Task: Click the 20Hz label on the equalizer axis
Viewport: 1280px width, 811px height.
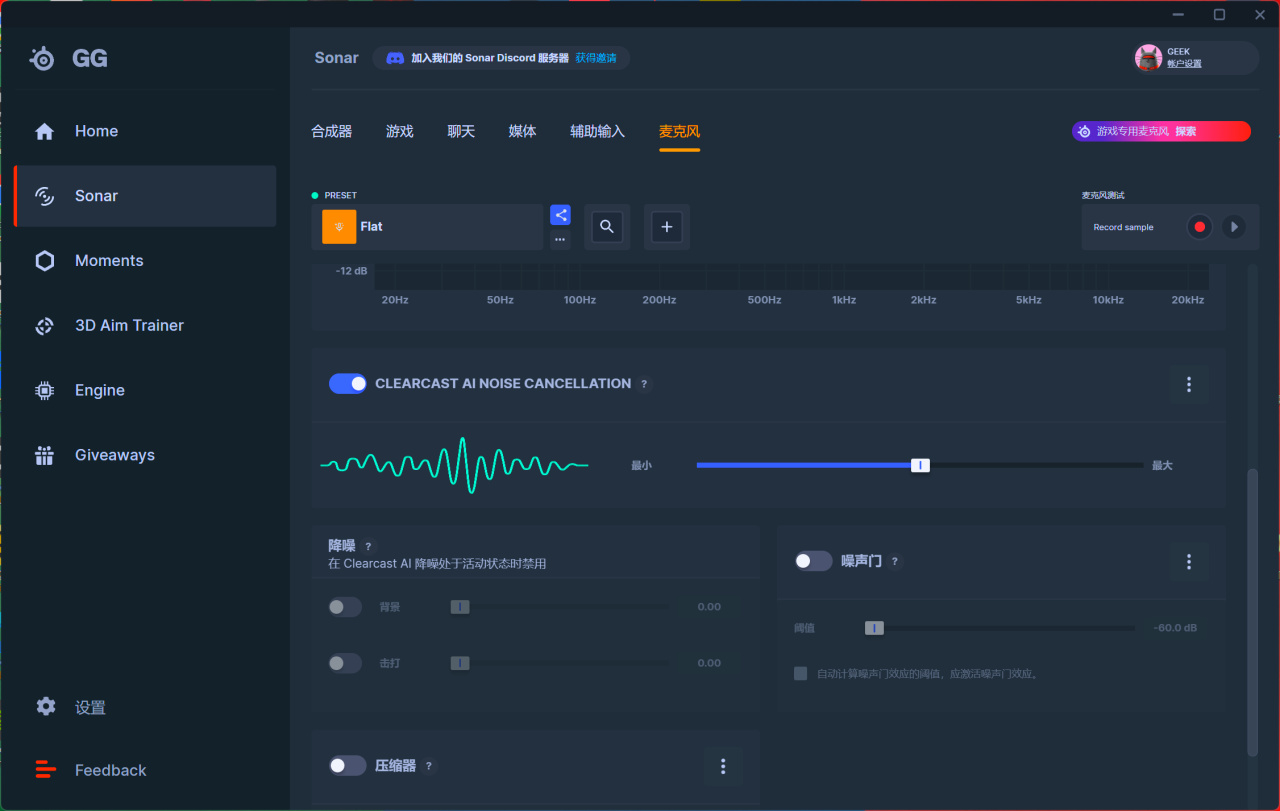Action: tap(395, 300)
